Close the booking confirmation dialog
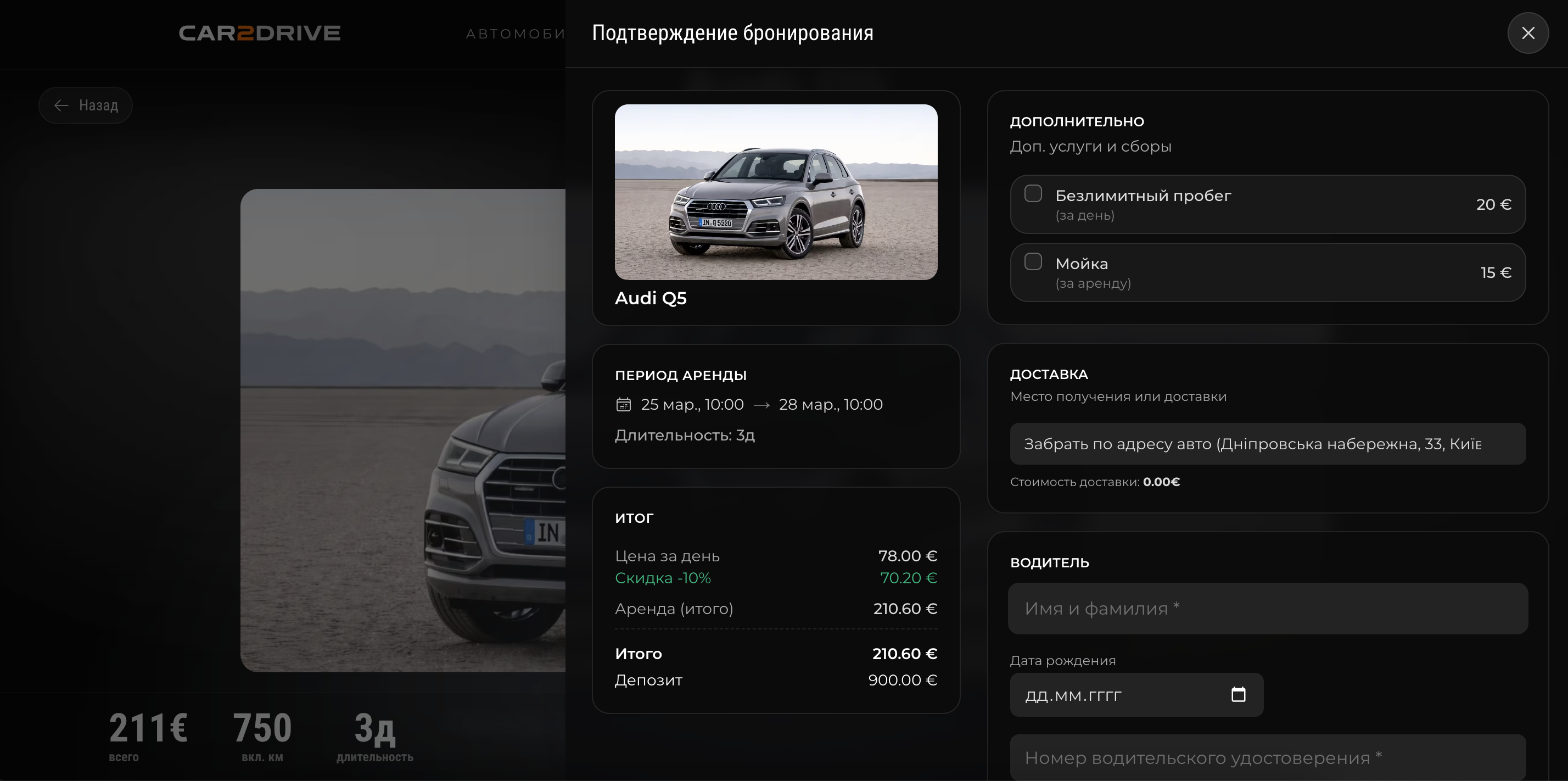Screen dimensions: 1568x781 1528,33
